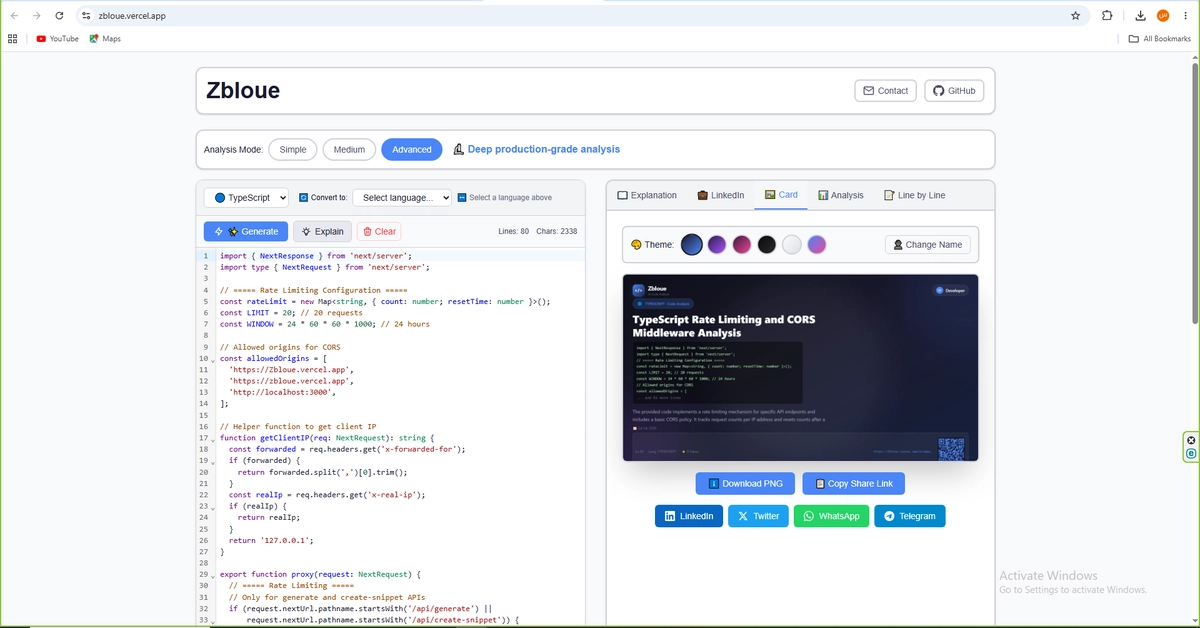Download the card as PNG
Image resolution: width=1200 pixels, height=628 pixels.
746,483
